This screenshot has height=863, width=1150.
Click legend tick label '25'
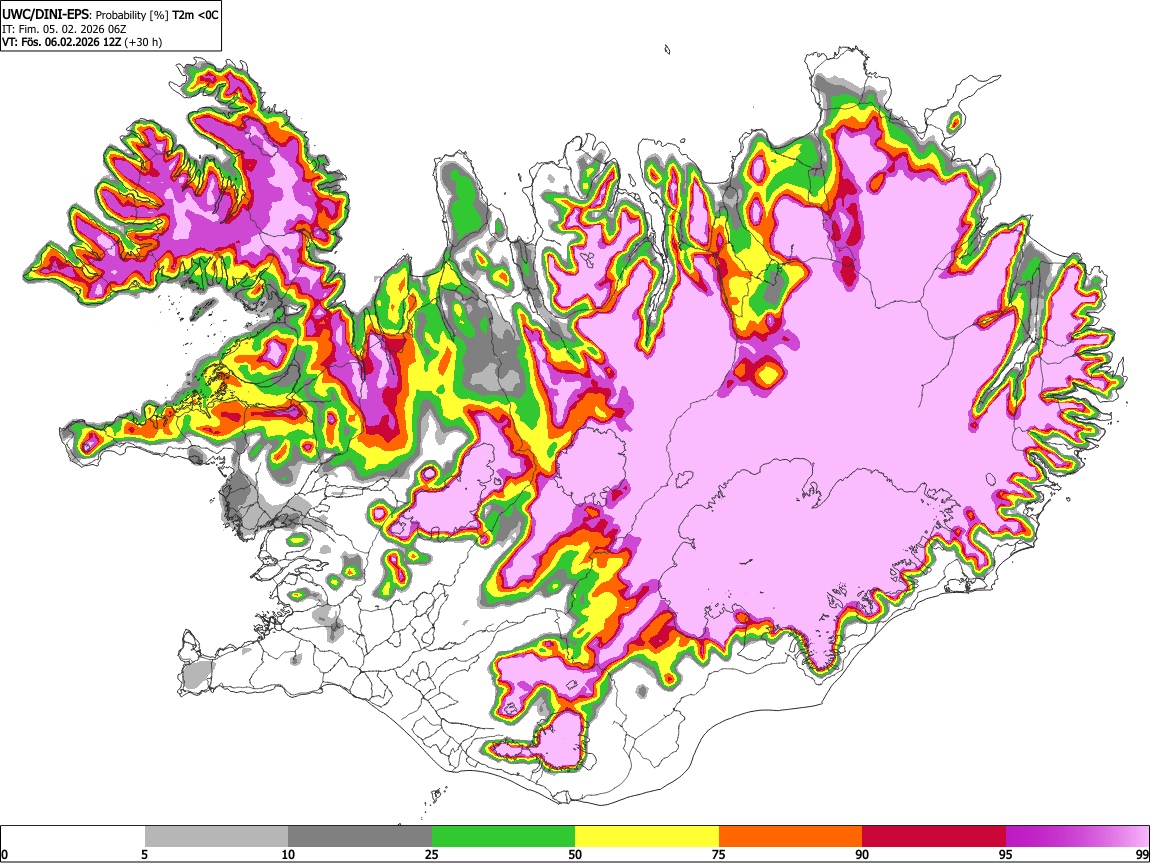[x=432, y=854]
